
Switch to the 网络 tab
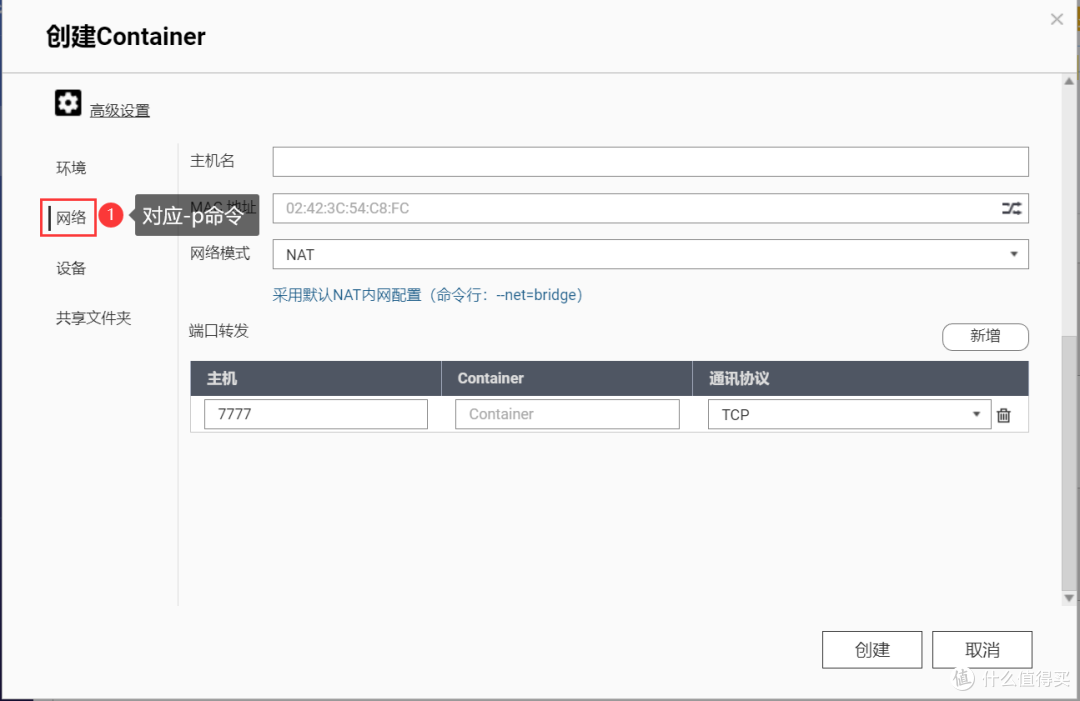click(x=71, y=218)
